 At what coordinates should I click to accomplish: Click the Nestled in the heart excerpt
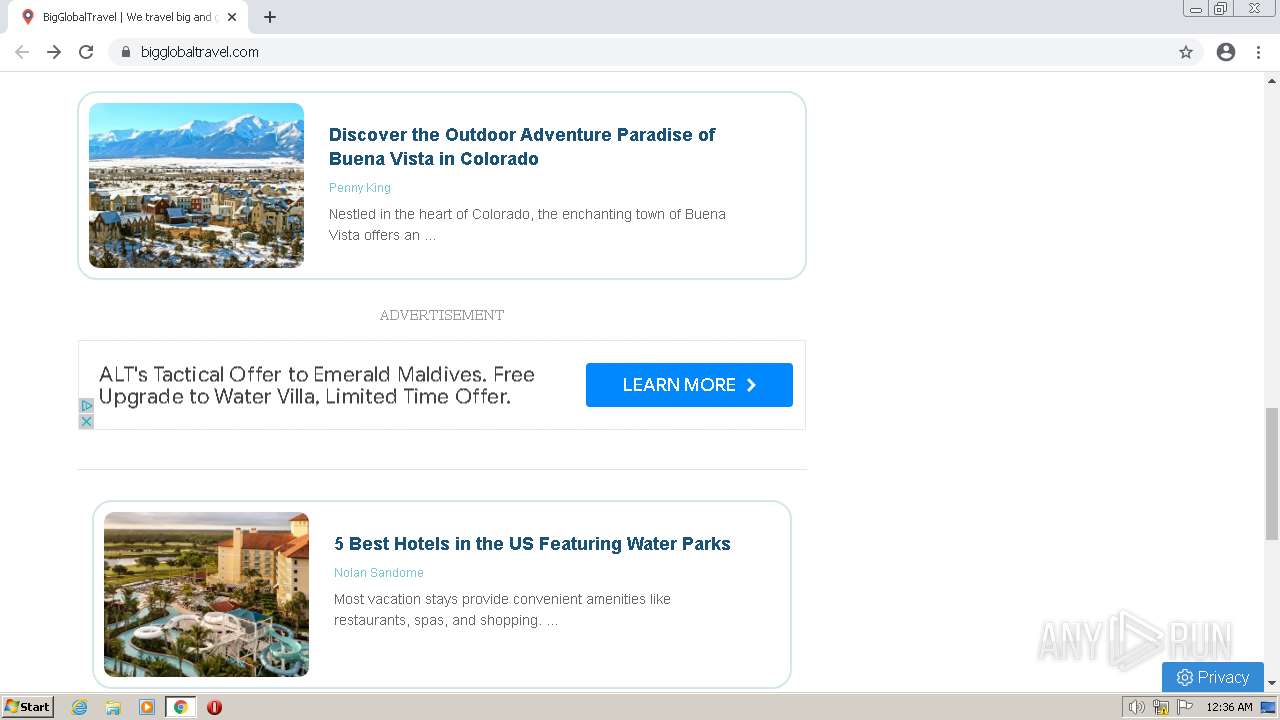pos(527,225)
